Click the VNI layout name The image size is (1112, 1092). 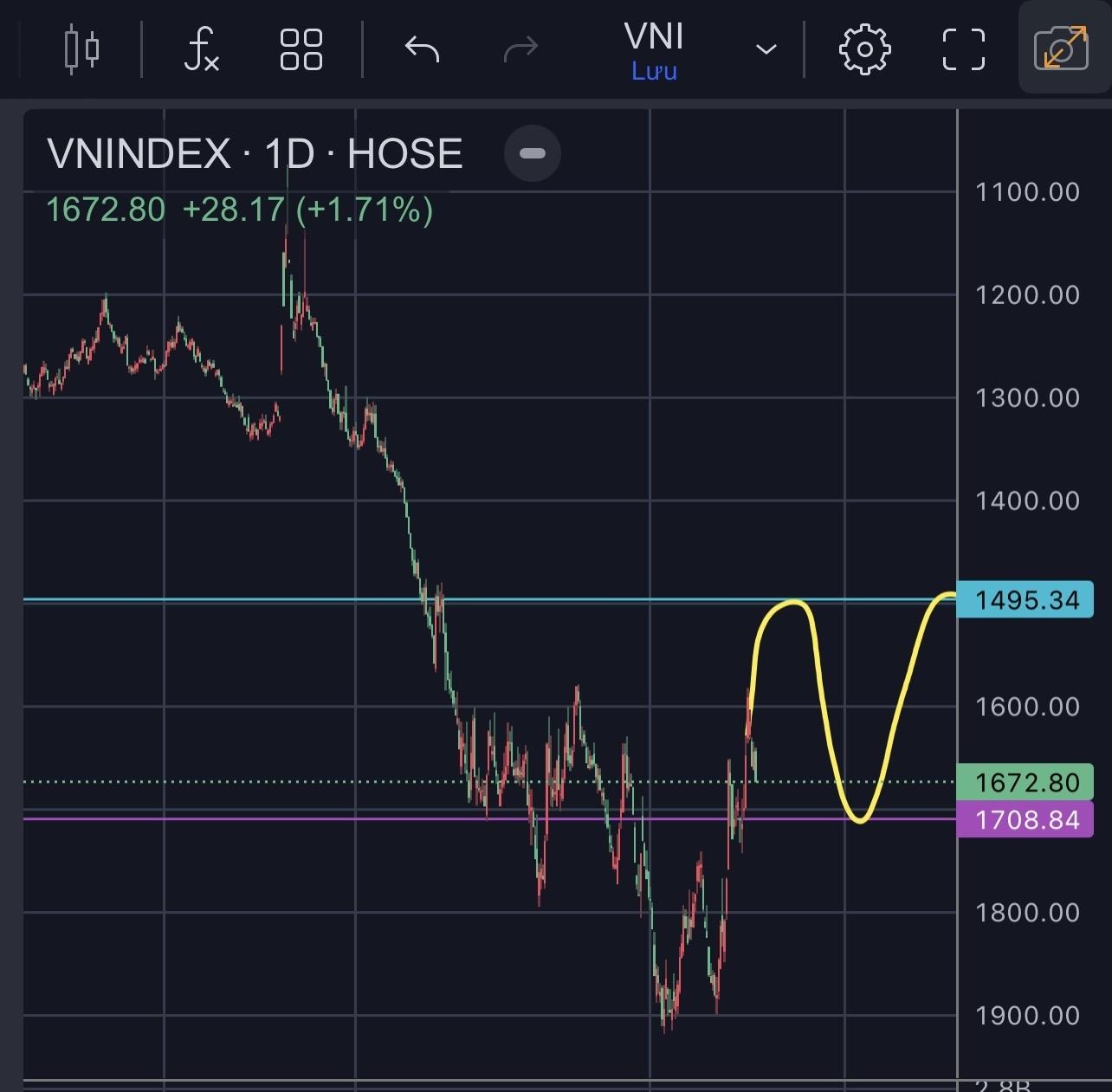(654, 36)
